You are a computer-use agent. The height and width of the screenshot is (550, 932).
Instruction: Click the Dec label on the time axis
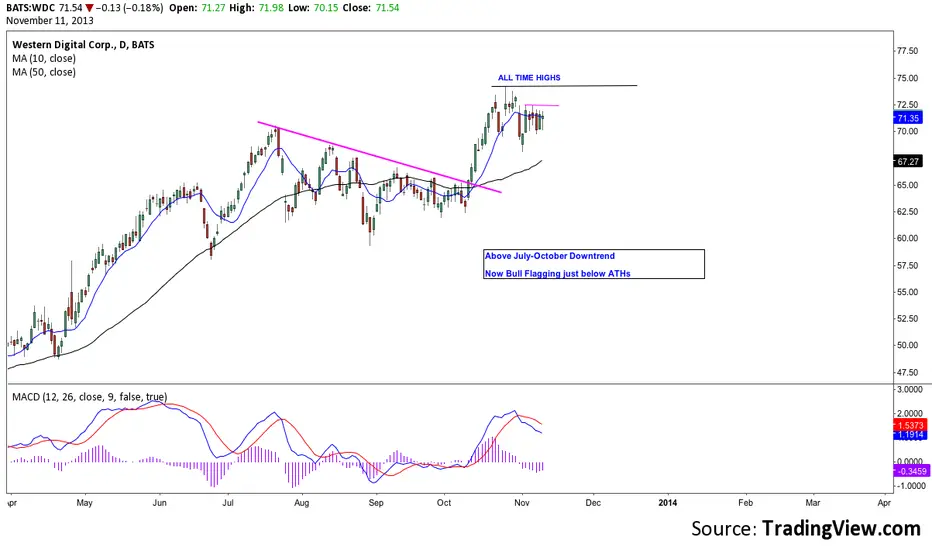point(593,502)
